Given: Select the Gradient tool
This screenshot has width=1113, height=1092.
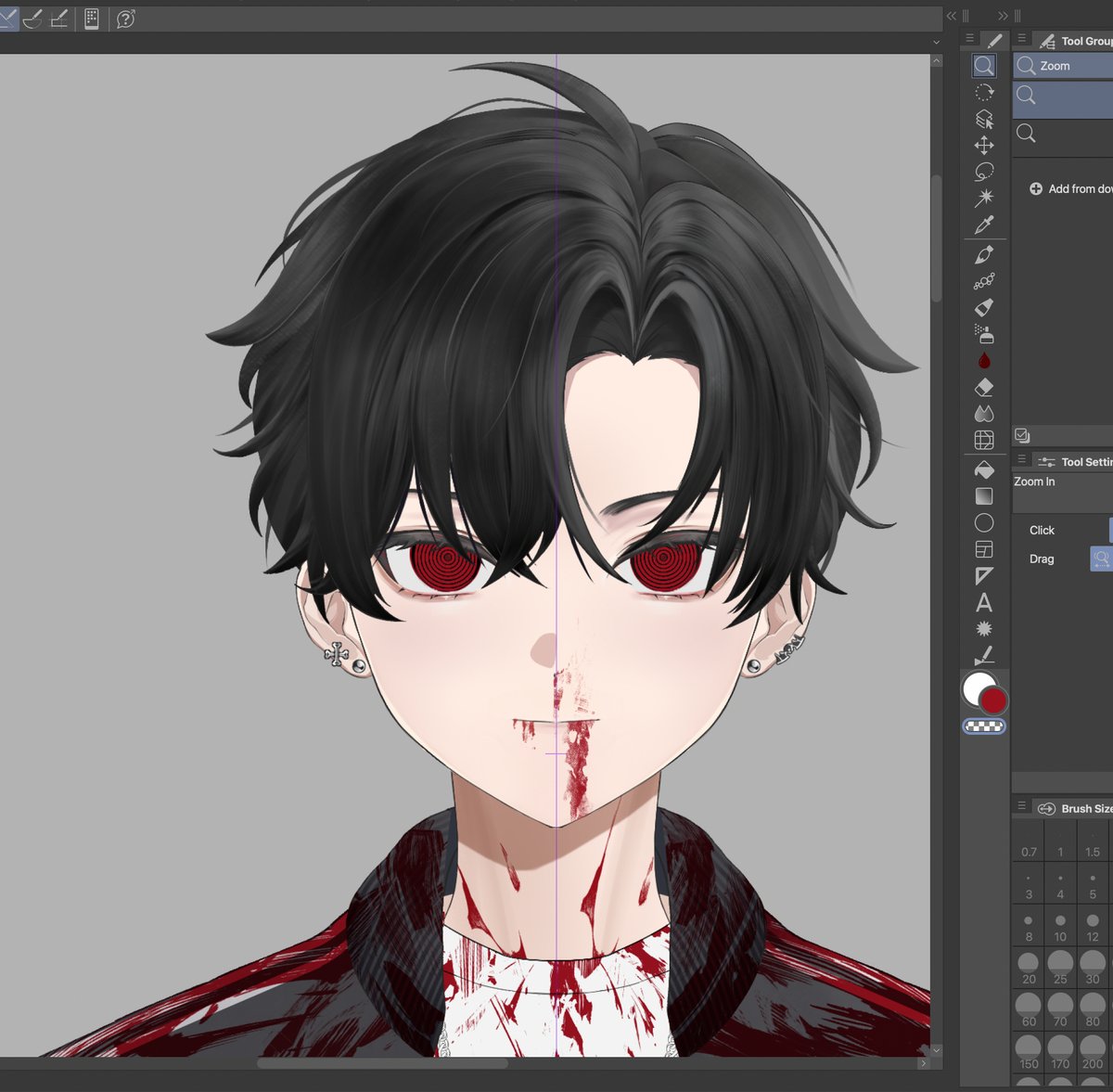Looking at the screenshot, I should click(x=984, y=496).
